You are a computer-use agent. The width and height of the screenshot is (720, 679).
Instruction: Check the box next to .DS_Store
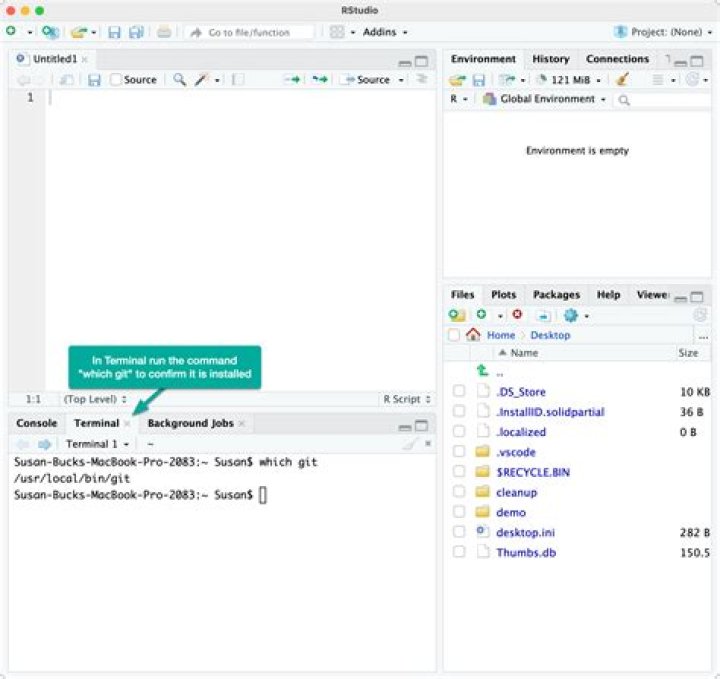tap(459, 391)
